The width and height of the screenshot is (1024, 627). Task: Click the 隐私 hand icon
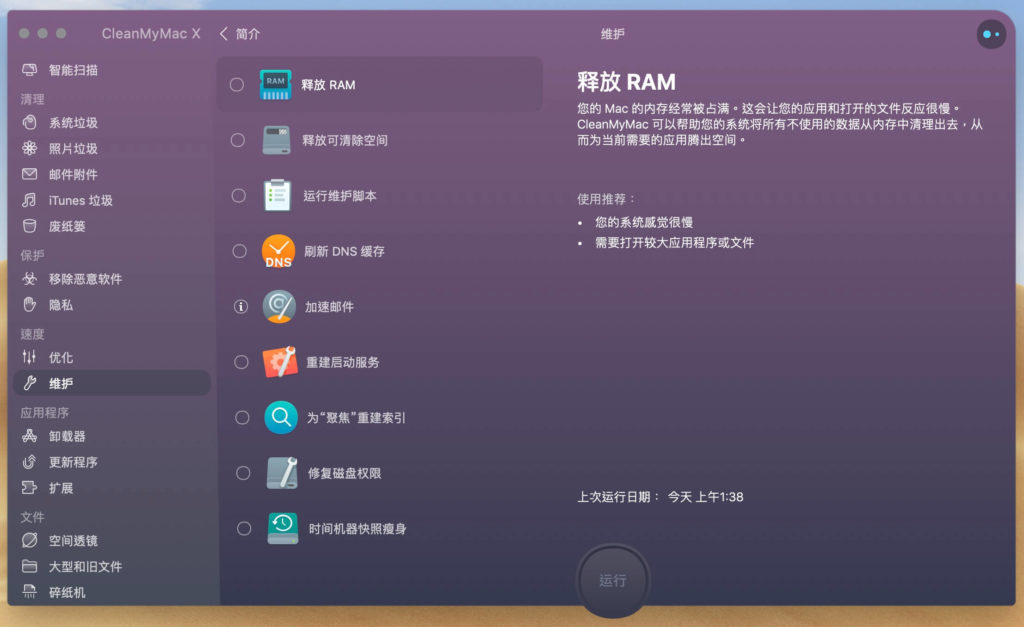pos(29,304)
